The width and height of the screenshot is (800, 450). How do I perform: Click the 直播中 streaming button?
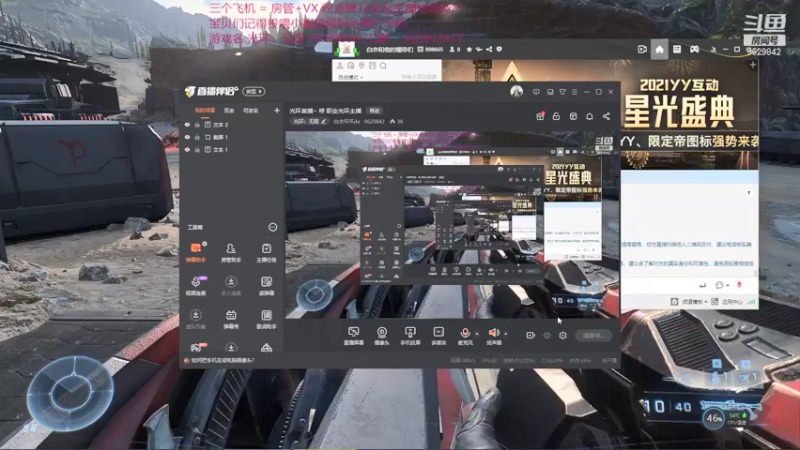click(593, 335)
